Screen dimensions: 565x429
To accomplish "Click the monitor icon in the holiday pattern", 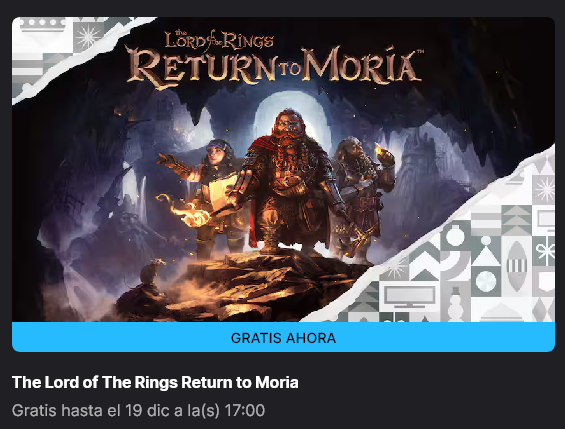I will 410,296.
